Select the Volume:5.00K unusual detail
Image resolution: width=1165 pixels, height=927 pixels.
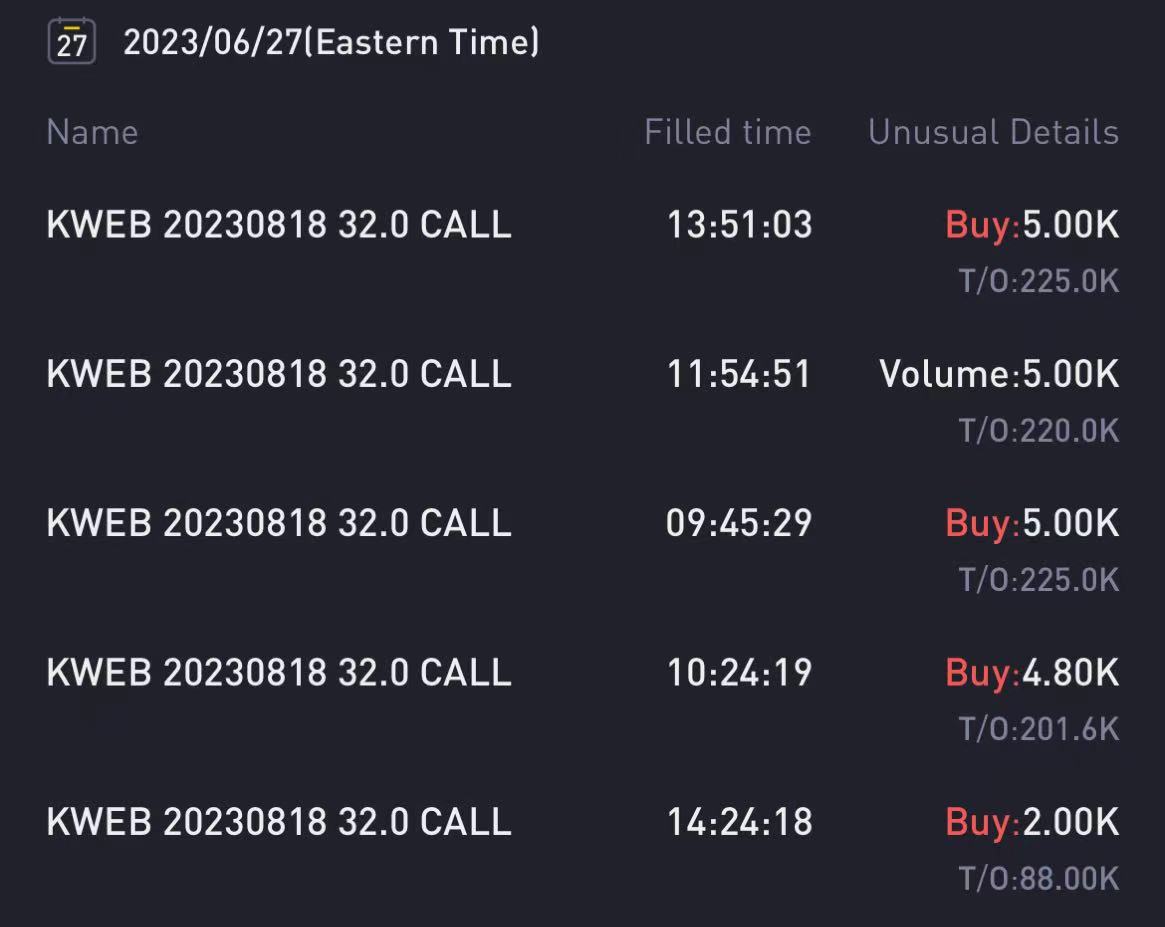tap(999, 374)
